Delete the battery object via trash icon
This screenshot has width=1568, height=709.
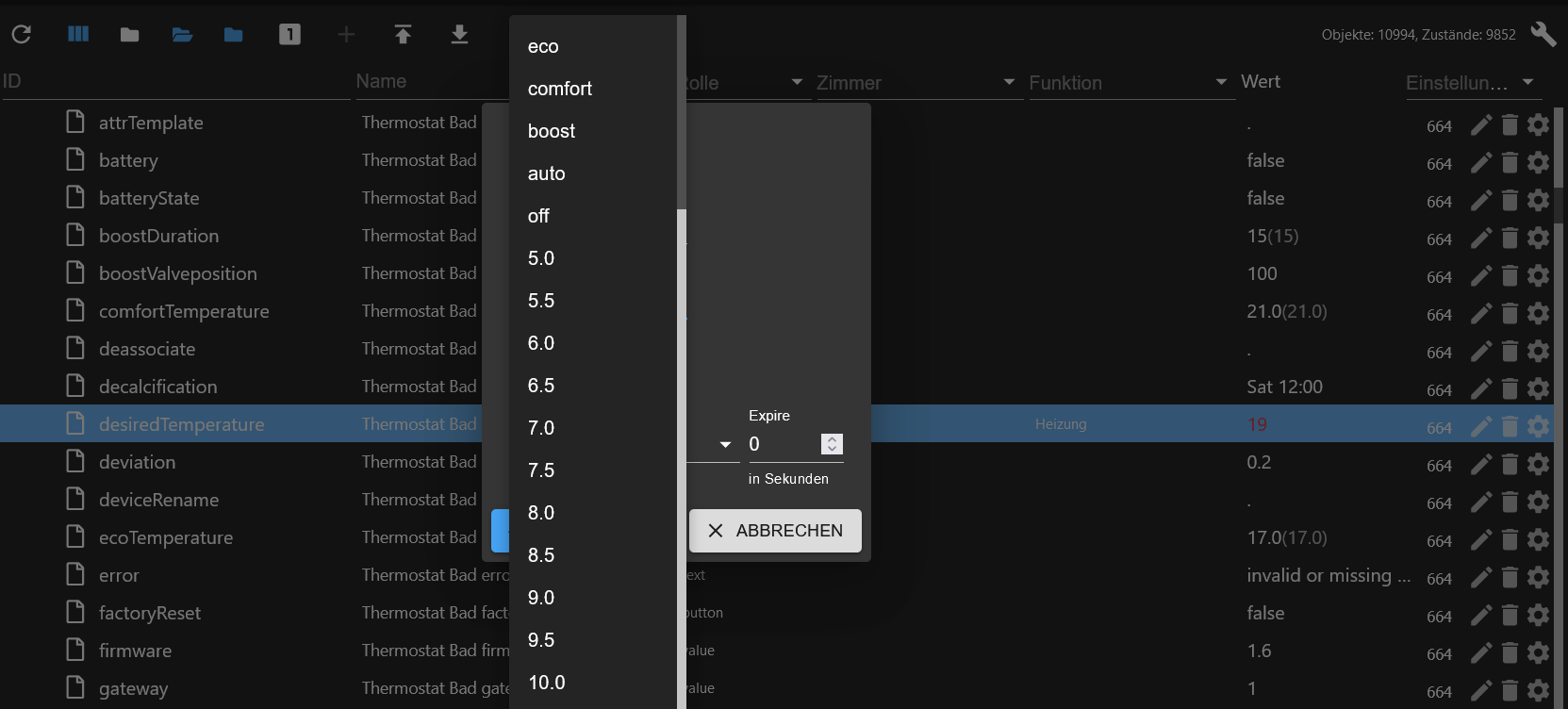[1510, 162]
